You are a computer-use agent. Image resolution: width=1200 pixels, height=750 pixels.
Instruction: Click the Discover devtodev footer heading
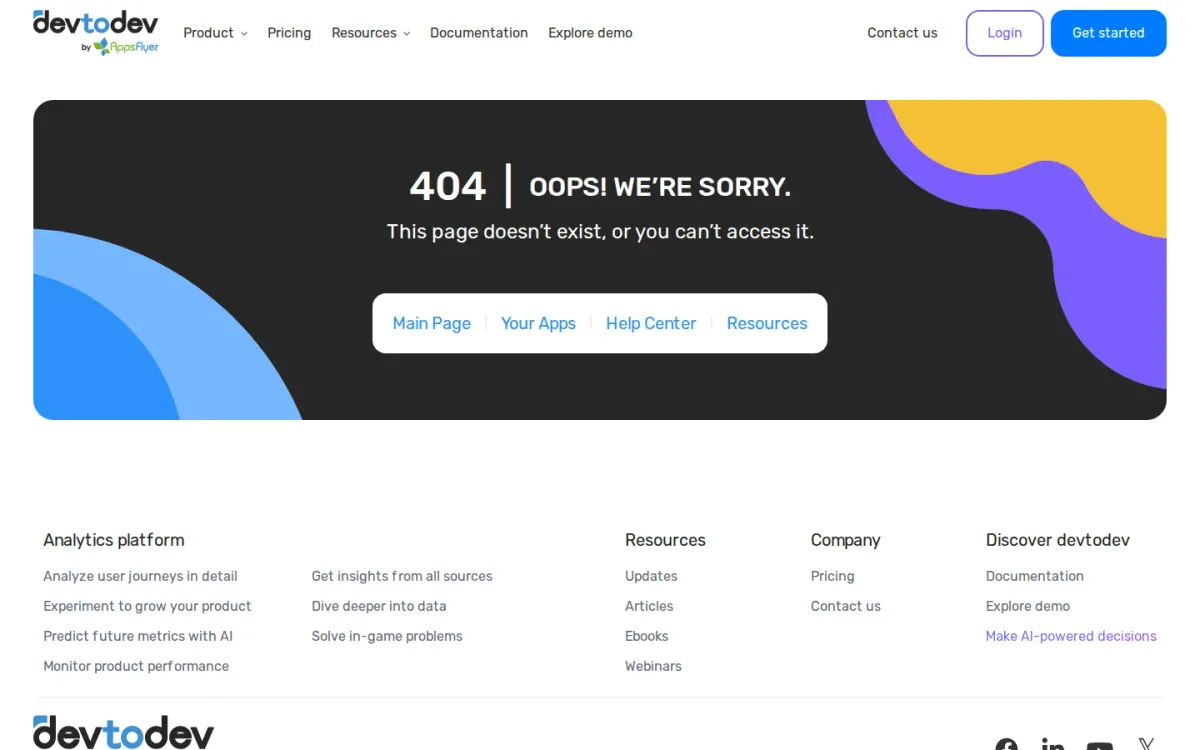coord(1058,540)
